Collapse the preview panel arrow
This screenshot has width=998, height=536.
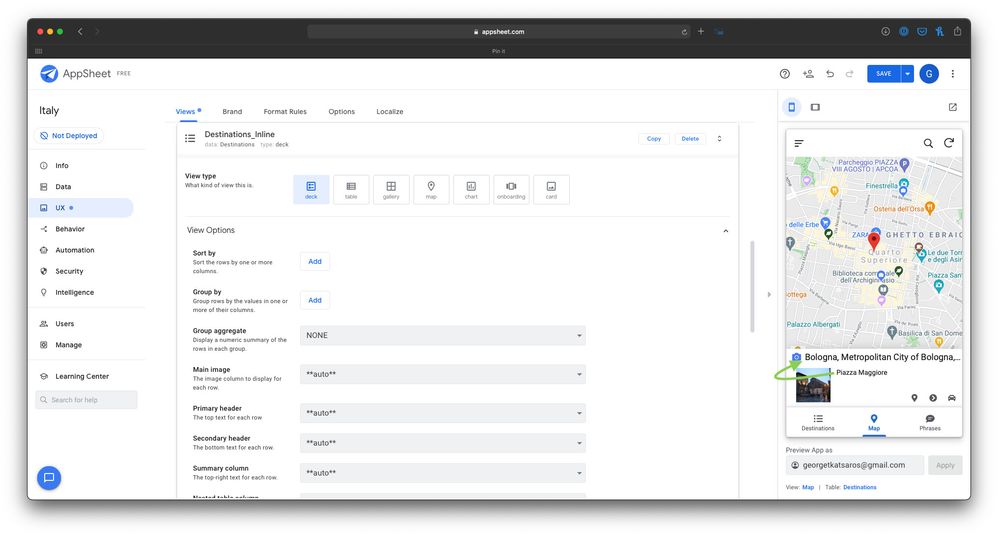[769, 294]
